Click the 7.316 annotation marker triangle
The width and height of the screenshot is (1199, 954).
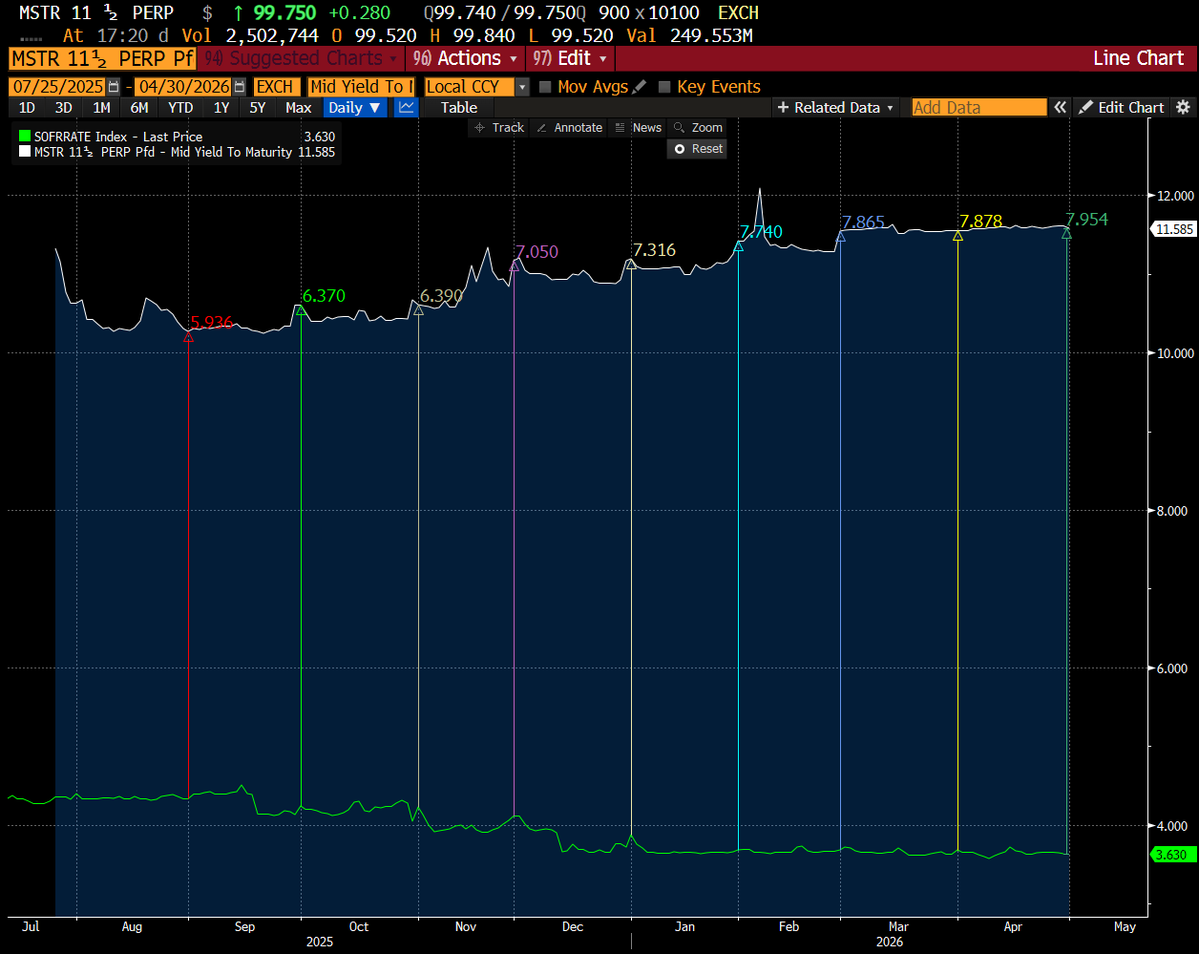tap(631, 264)
